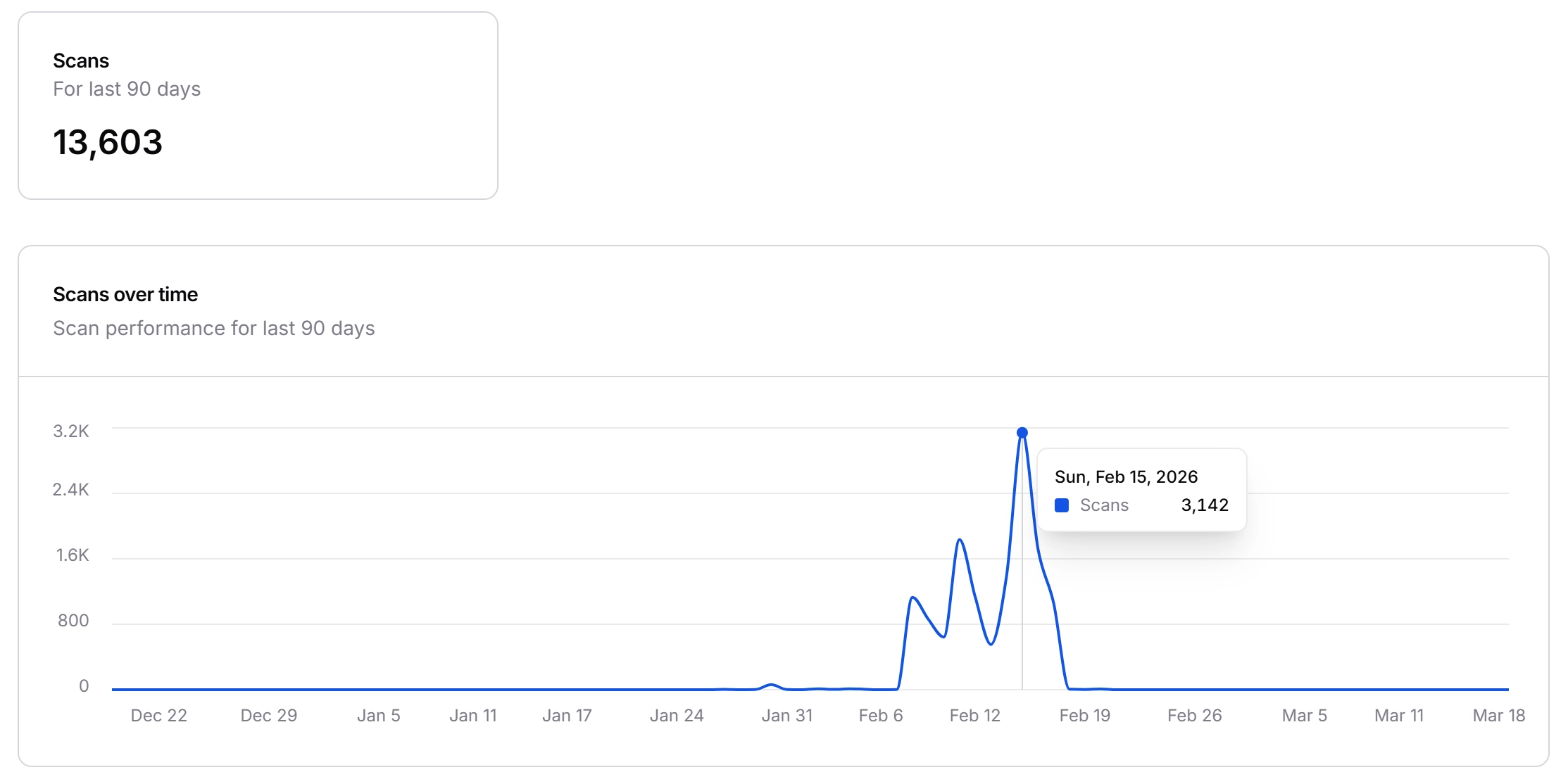Select the Scans over time heading
The height and width of the screenshot is (784, 1568).
125,294
